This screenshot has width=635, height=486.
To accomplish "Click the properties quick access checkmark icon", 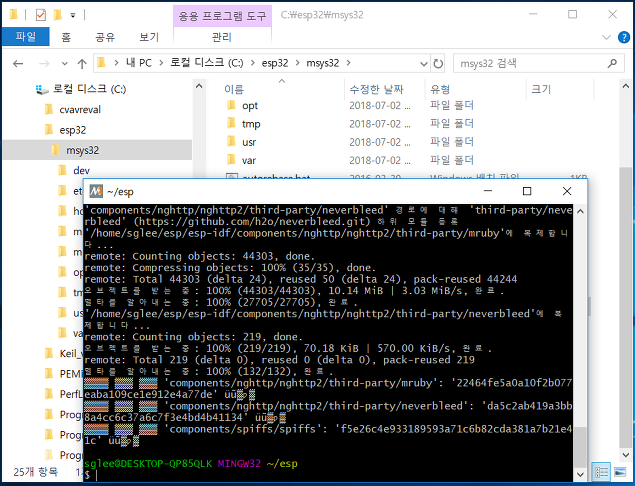I will (40, 15).
